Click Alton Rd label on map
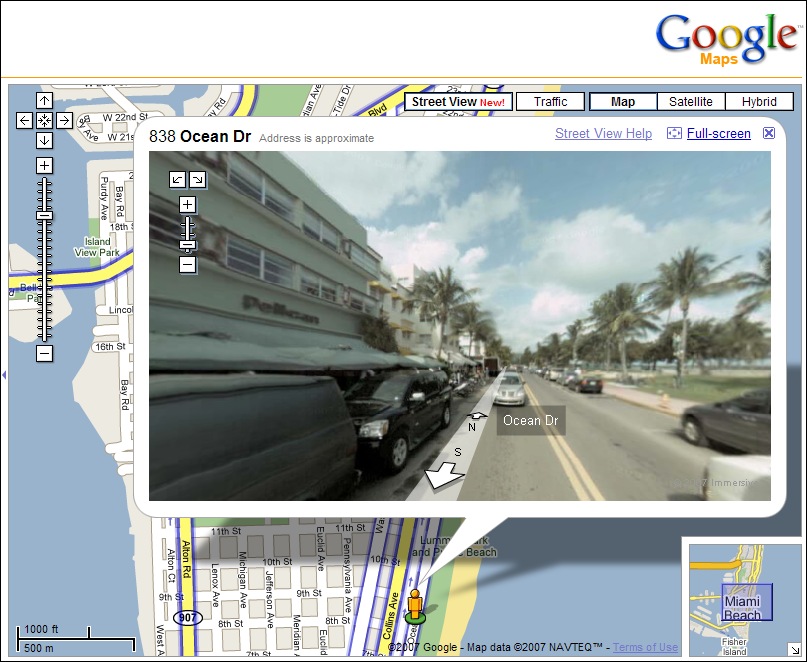807x662 pixels. tap(186, 559)
